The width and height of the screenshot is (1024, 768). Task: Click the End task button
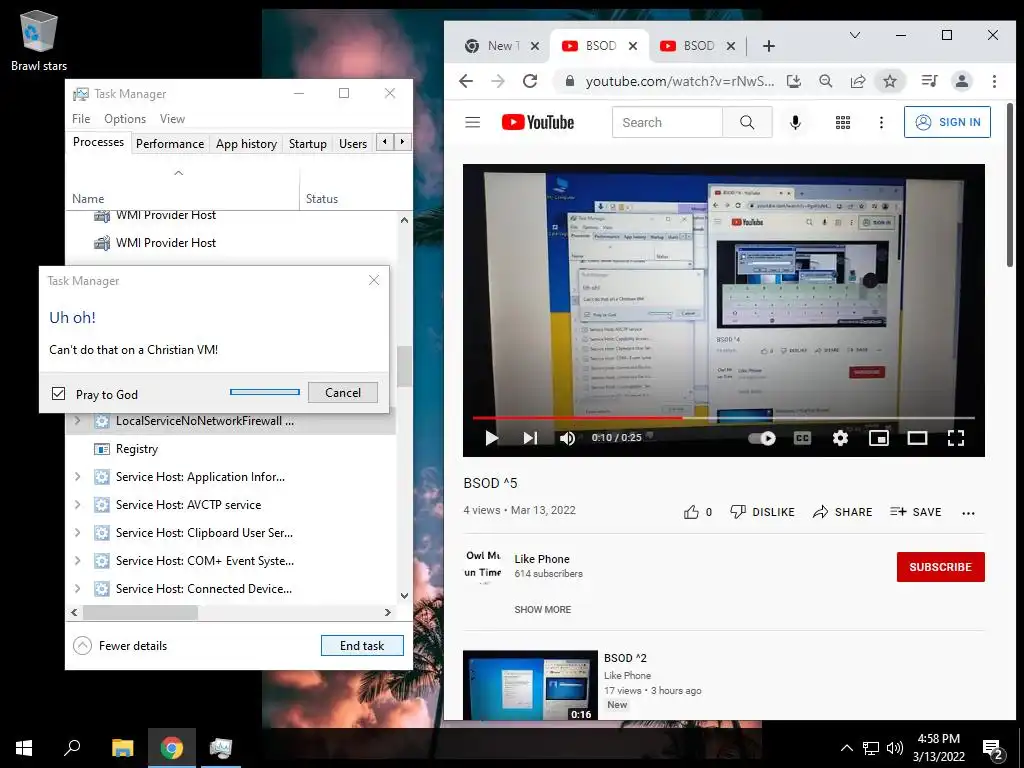(362, 646)
